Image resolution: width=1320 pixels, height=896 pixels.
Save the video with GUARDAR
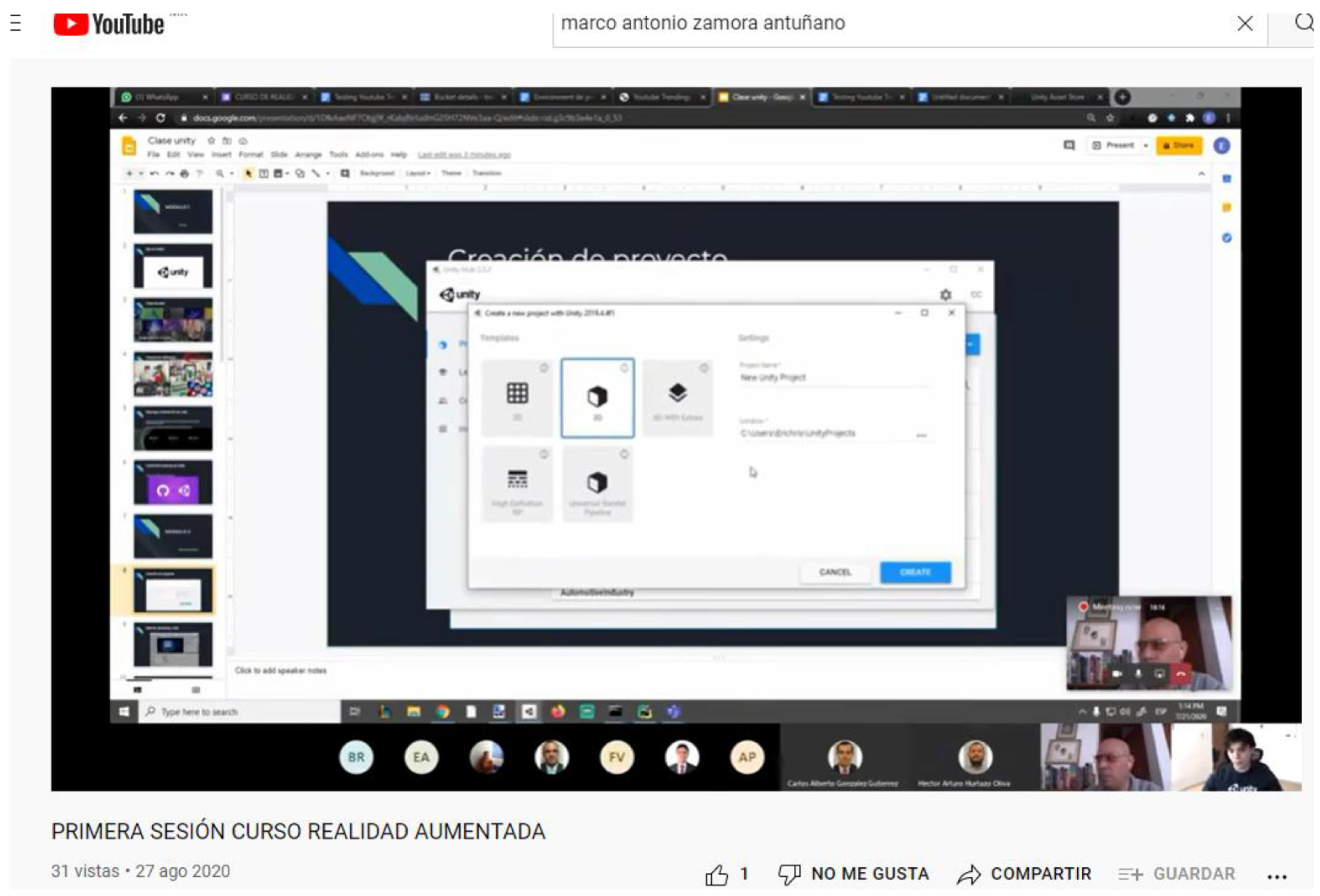pos(1177,874)
